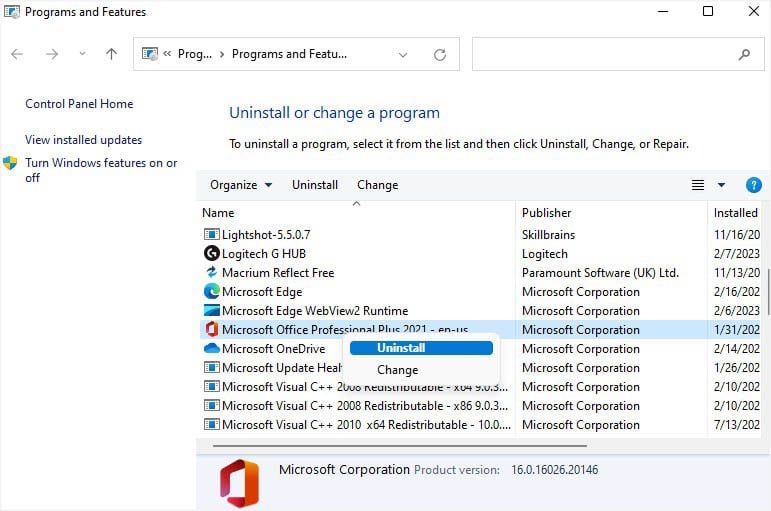Select Microsoft Edge WebView2 Runtime text
The height and width of the screenshot is (511, 771).
point(315,311)
